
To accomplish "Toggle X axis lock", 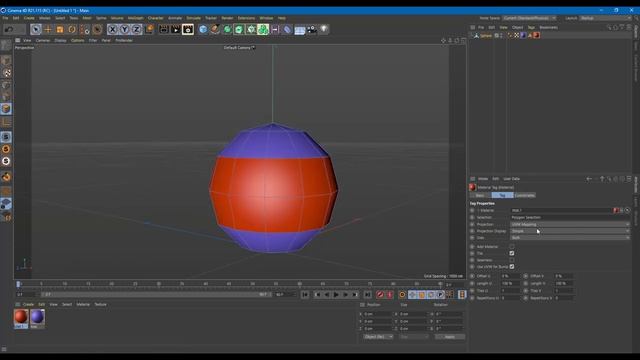I will [x=112, y=29].
